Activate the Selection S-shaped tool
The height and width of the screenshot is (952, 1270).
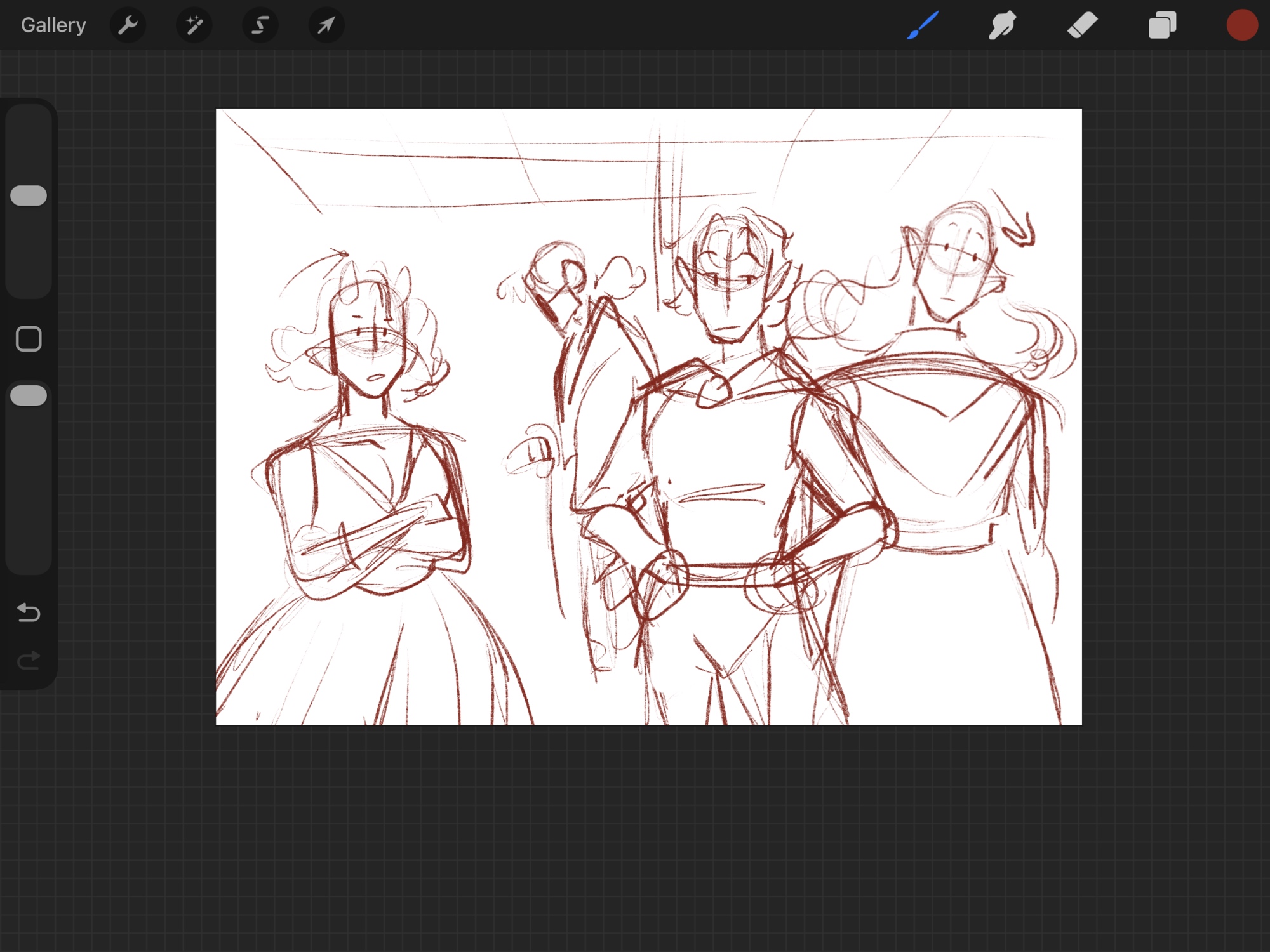tap(260, 25)
